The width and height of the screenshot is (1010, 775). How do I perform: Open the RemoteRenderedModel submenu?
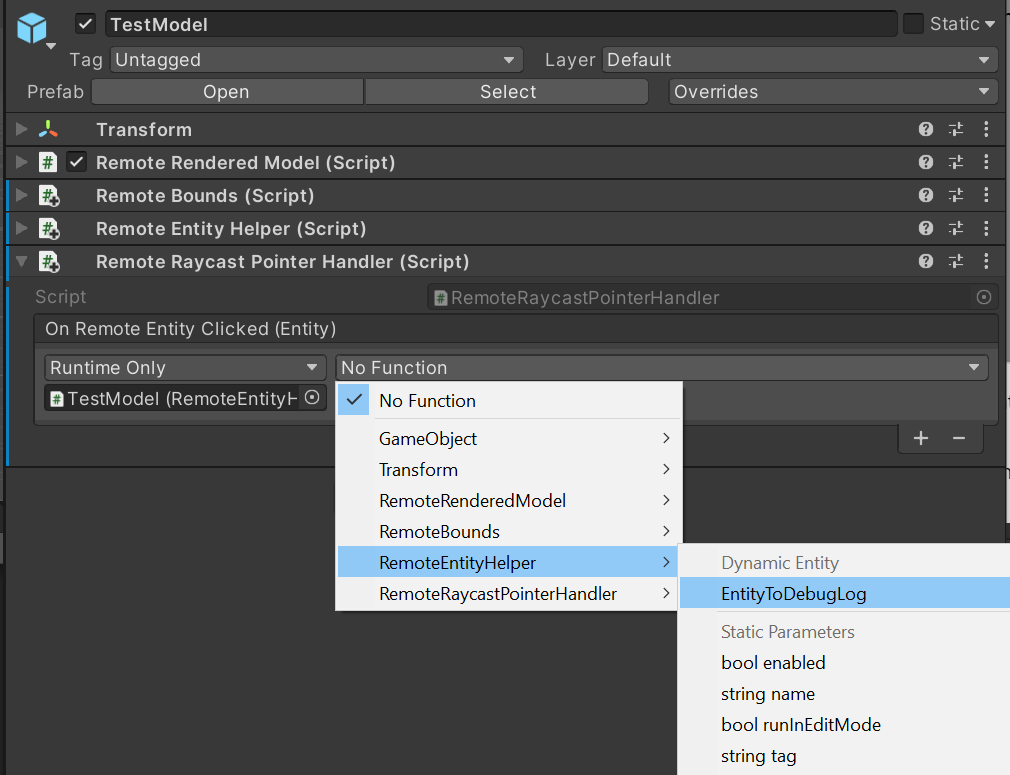[510, 501]
